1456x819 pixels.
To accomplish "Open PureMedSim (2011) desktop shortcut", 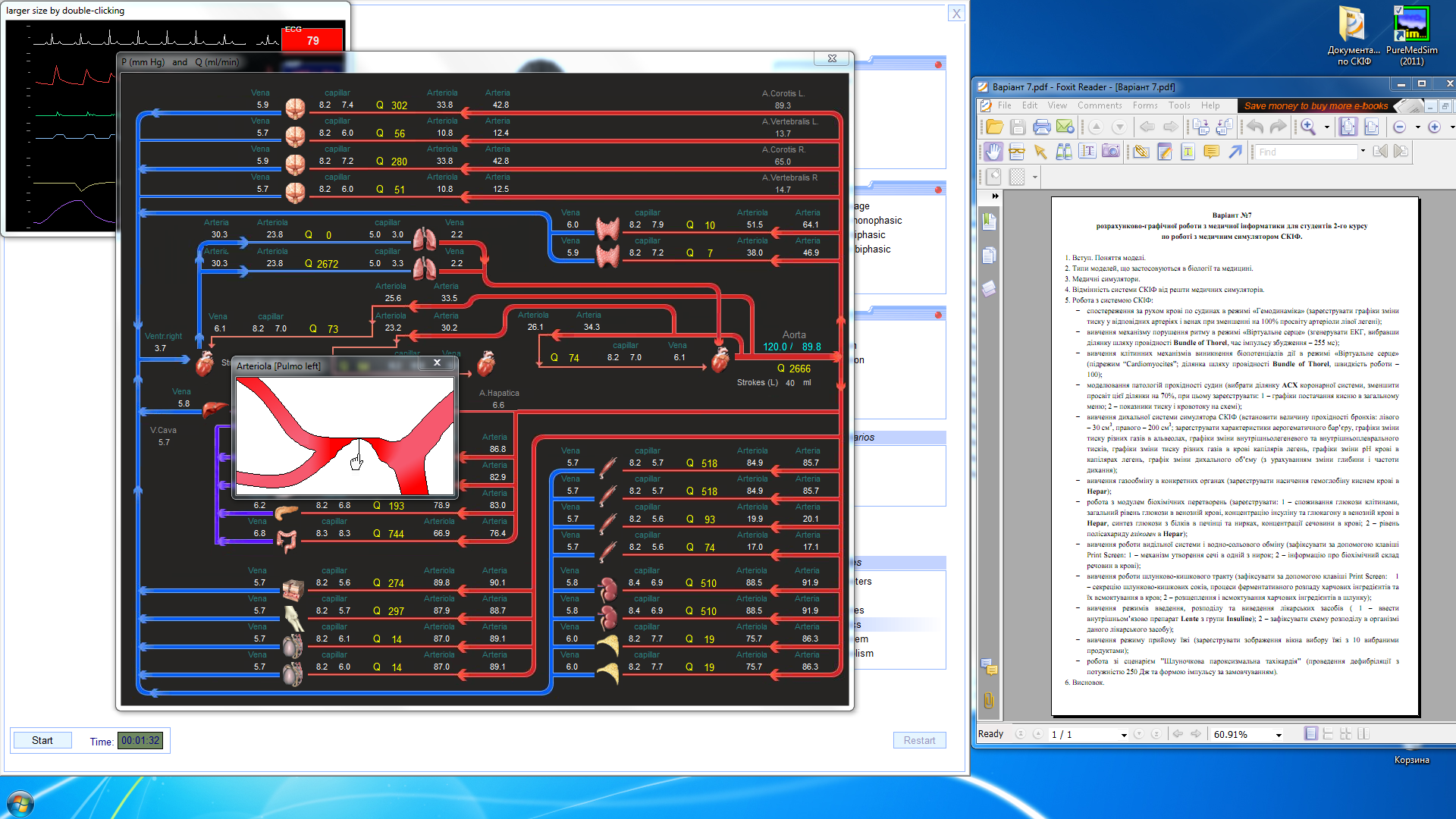I will pyautogui.click(x=1411, y=36).
